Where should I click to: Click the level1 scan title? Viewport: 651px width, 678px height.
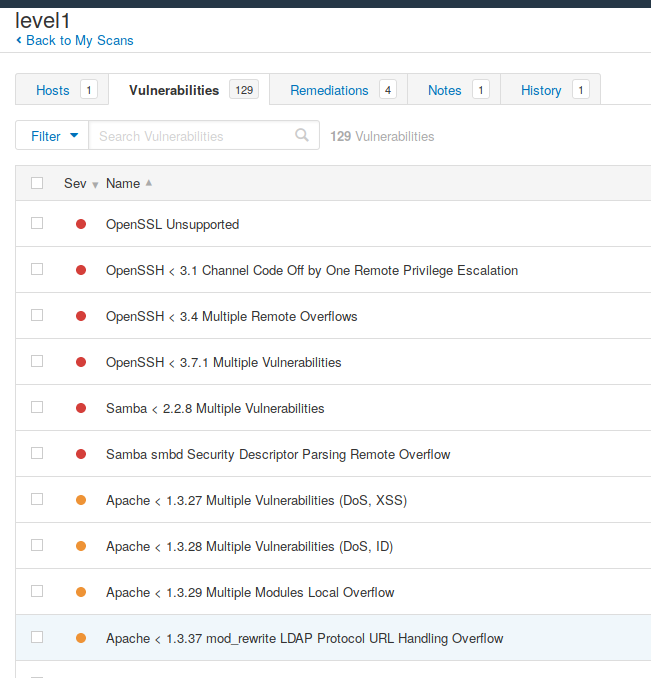click(42, 20)
